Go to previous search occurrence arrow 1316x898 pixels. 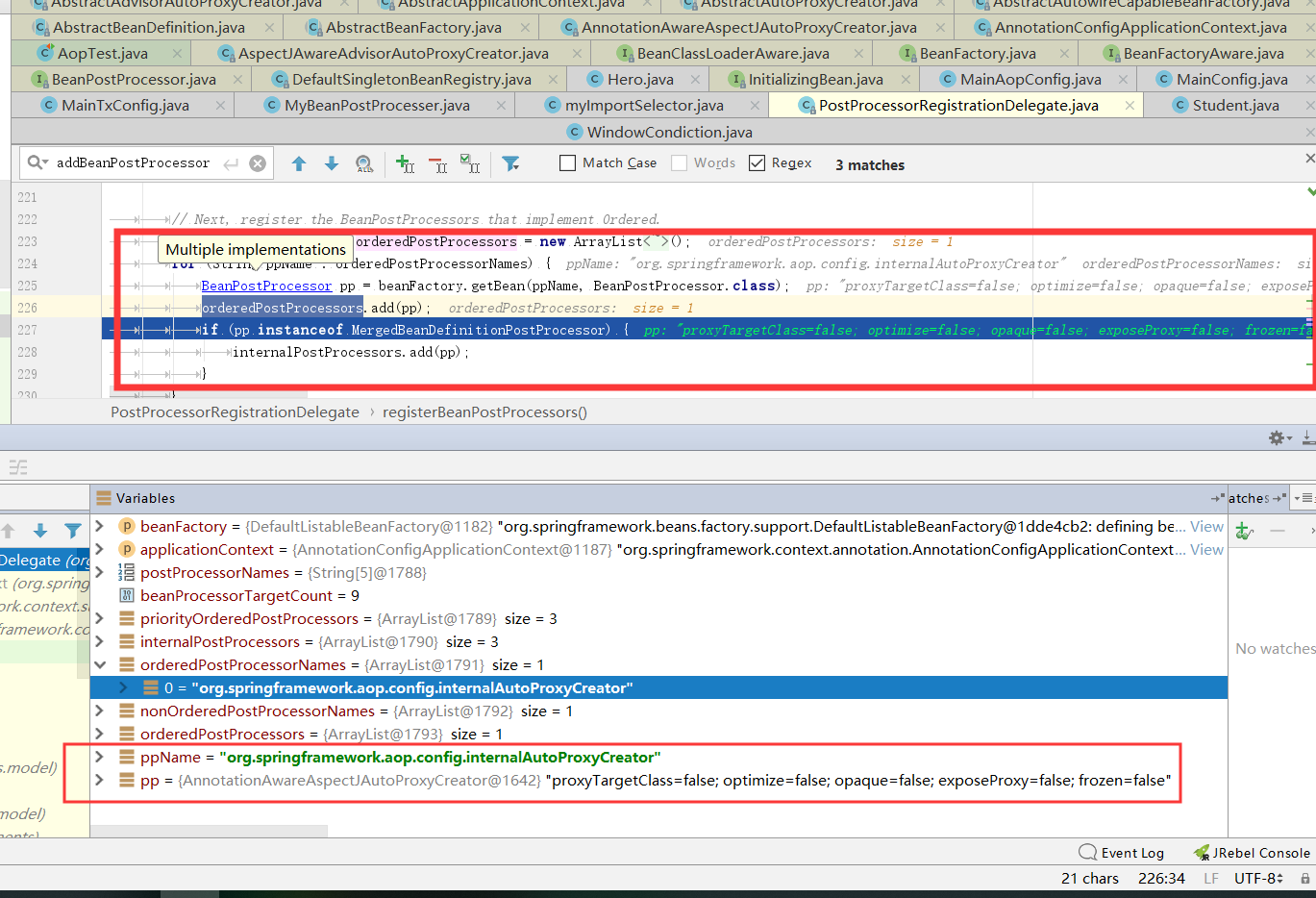[x=299, y=163]
